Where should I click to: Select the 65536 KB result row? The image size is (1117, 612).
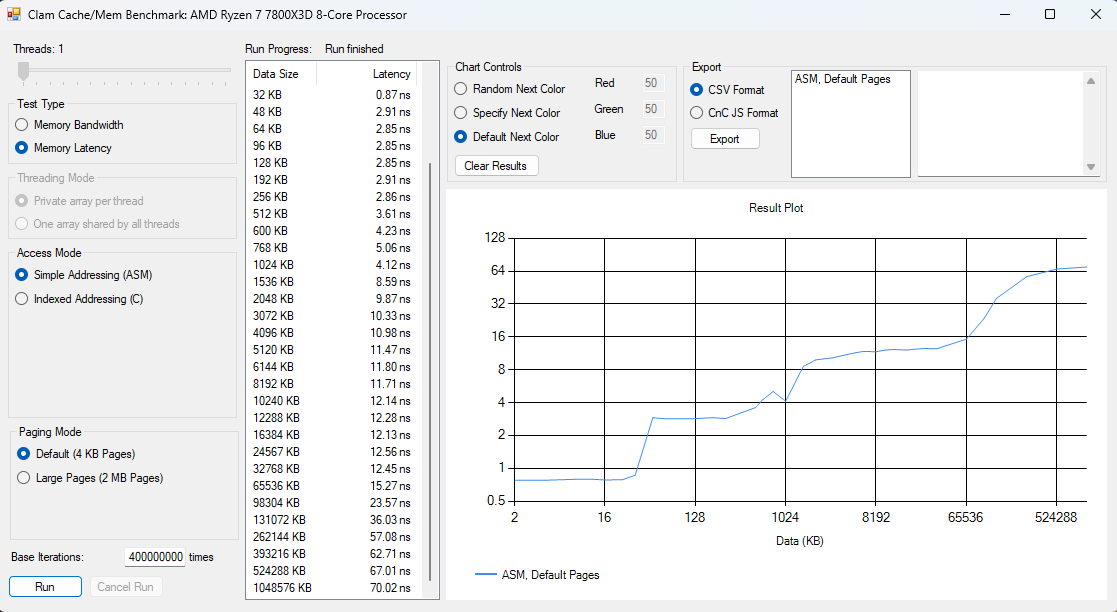pos(334,486)
